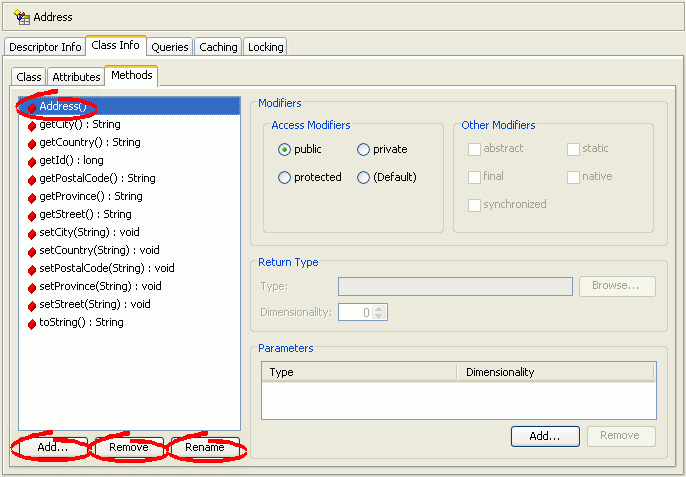The image size is (686, 477).
Task: Click the Dimensionality column header in Parameters
Action: point(556,372)
